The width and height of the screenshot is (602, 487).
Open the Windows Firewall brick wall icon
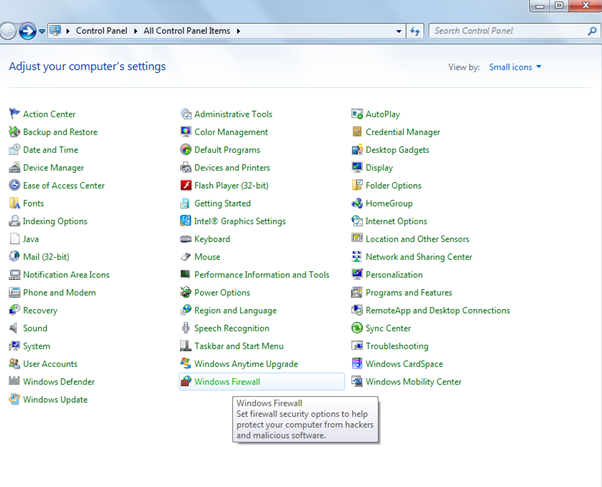[x=186, y=381]
